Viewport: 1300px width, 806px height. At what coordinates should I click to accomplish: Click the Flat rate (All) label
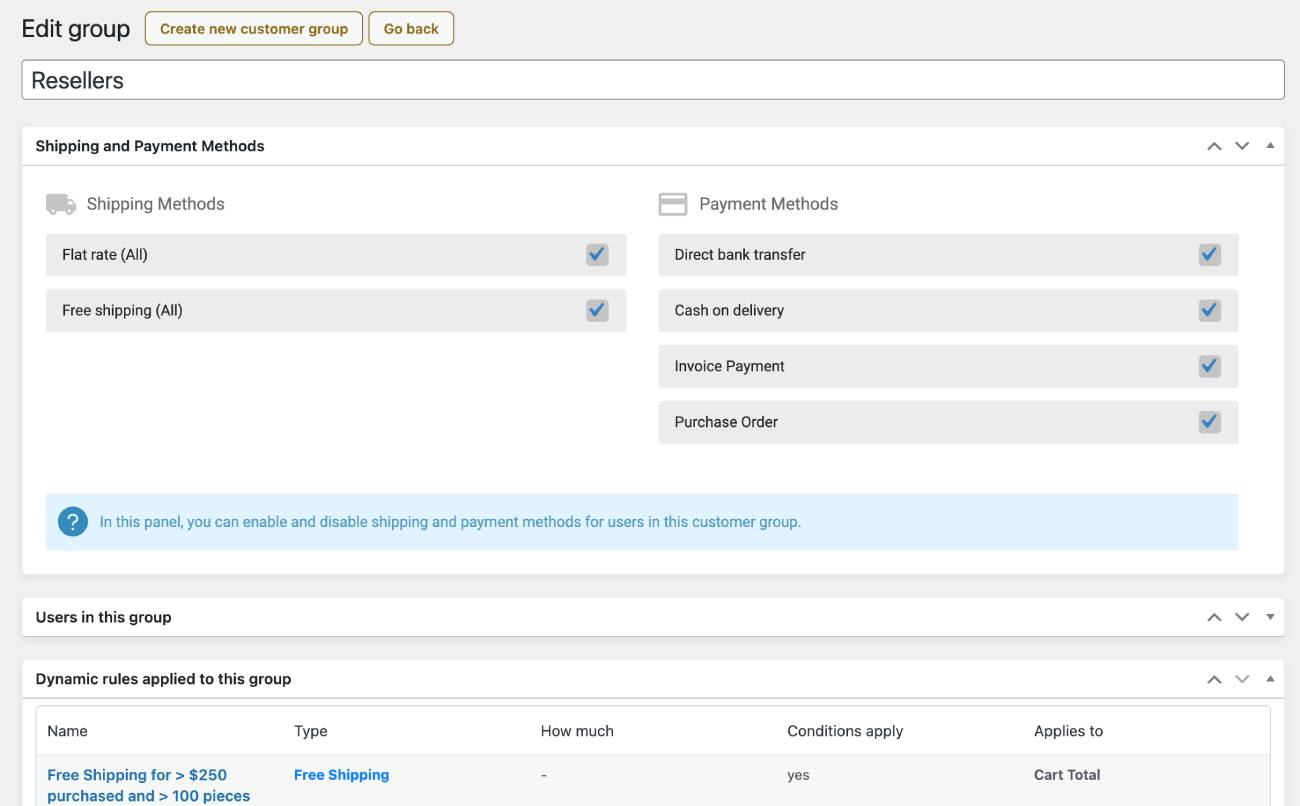point(105,254)
